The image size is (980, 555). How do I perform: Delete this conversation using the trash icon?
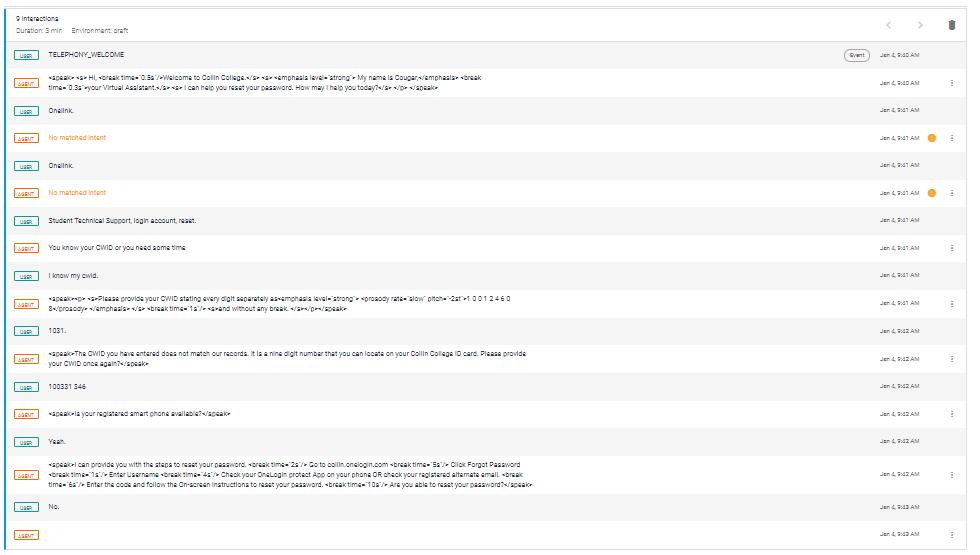click(x=951, y=25)
